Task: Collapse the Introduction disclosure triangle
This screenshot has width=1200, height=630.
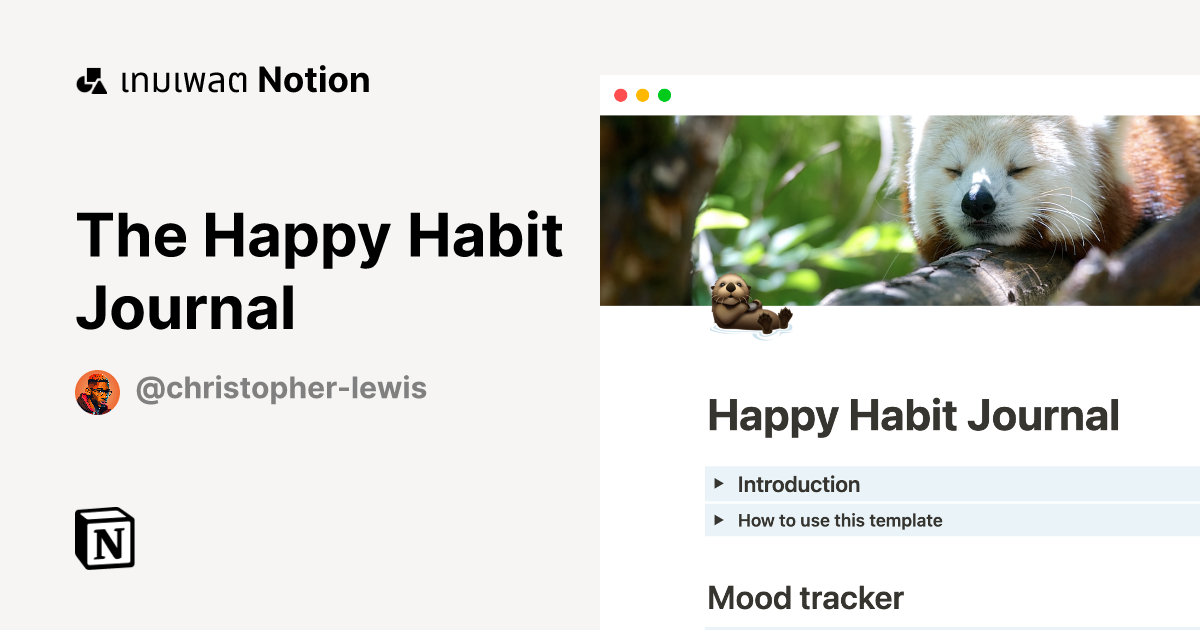Action: tap(719, 484)
